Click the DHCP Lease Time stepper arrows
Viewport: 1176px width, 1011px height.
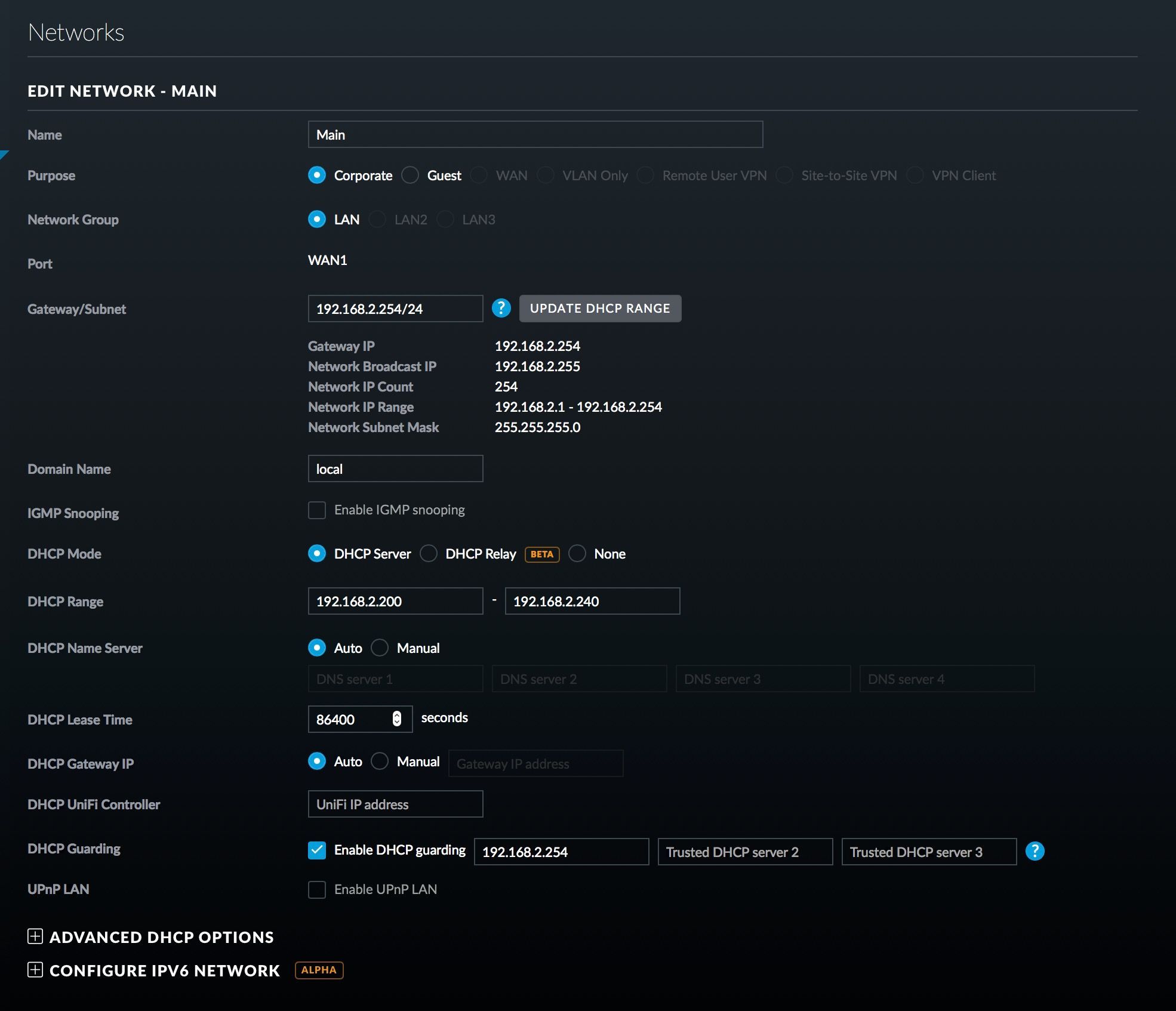(397, 719)
